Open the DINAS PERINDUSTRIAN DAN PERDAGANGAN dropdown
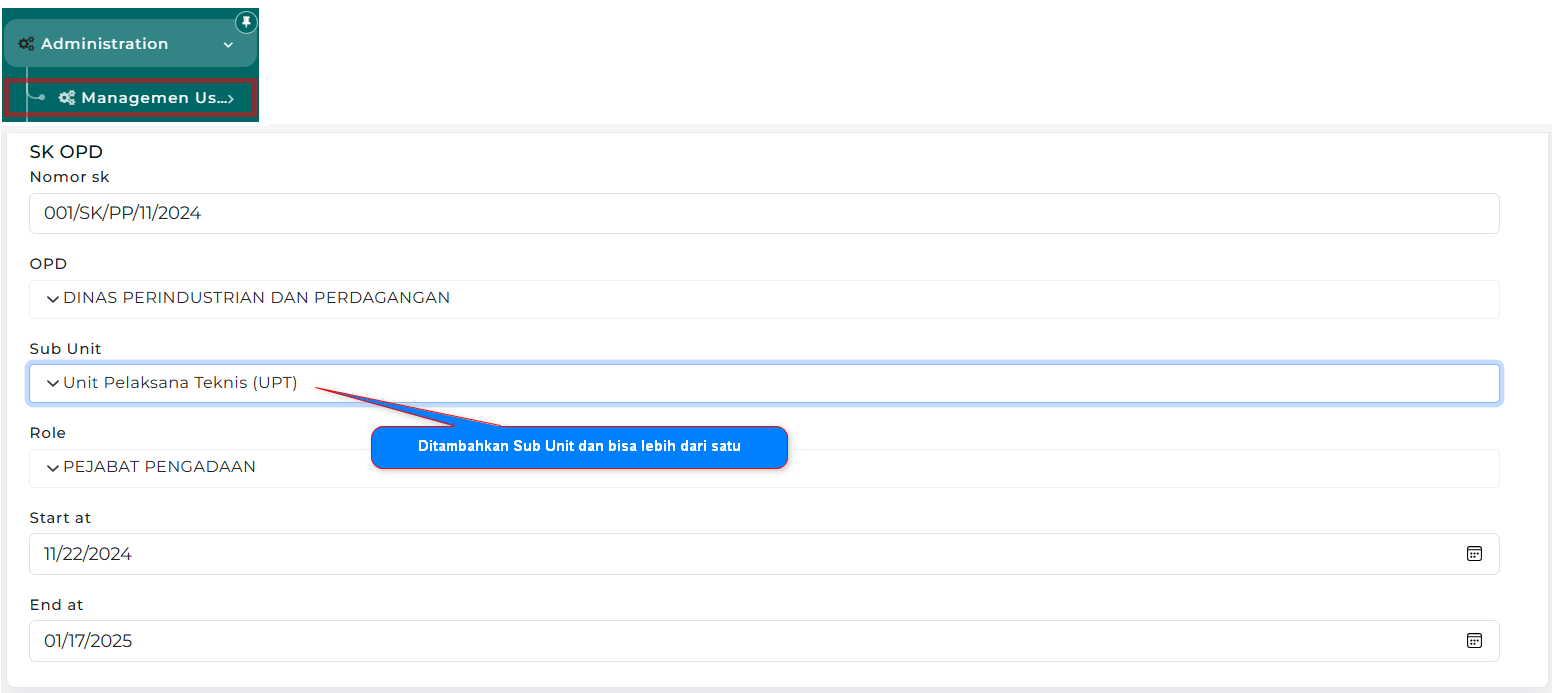Viewport: 1552px width, 693px height. point(256,298)
